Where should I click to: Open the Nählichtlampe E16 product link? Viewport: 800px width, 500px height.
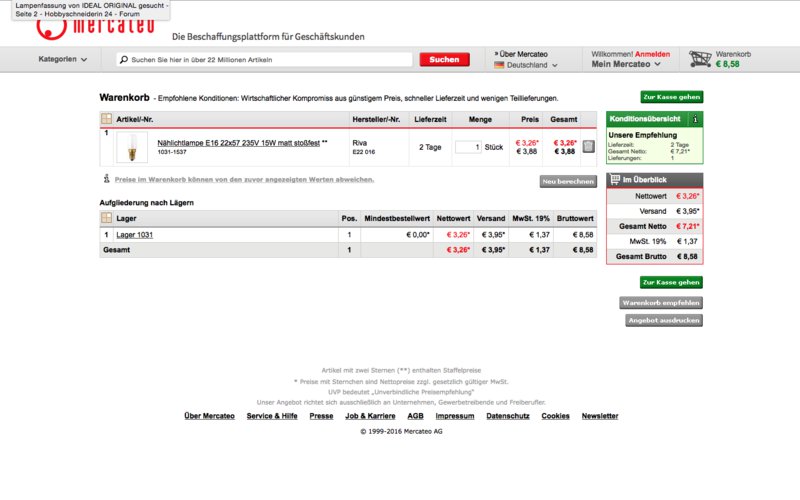pos(239,143)
